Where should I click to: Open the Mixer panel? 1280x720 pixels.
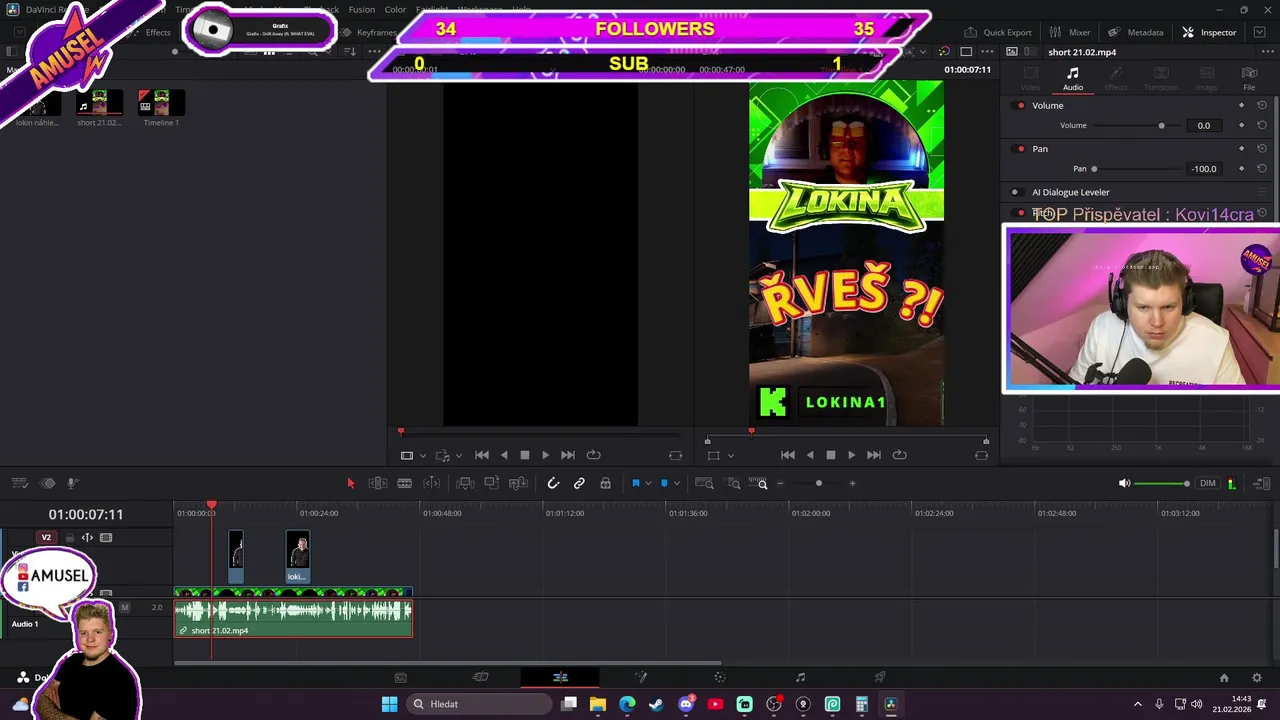pyautogui.click(x=1071, y=32)
